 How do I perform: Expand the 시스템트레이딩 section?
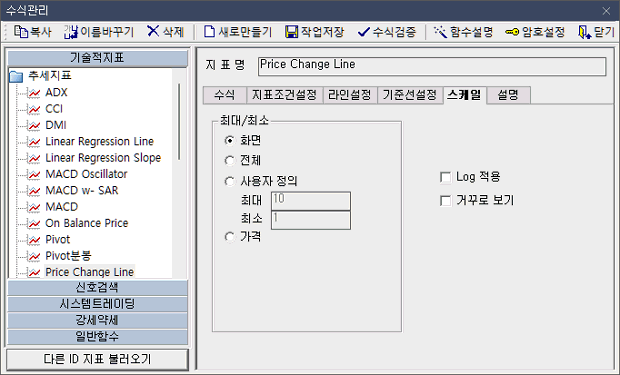(x=97, y=304)
